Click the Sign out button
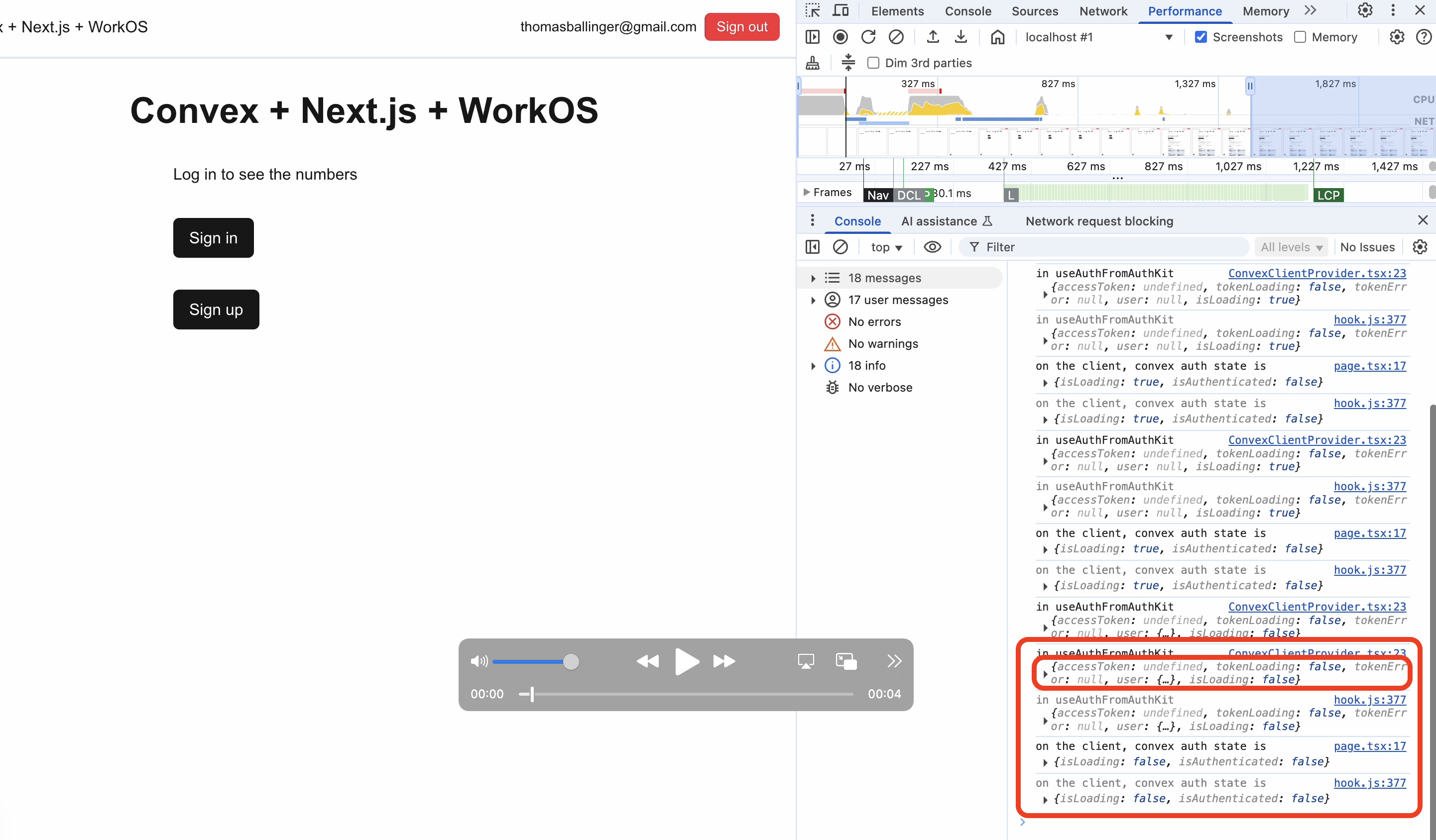Image resolution: width=1436 pixels, height=840 pixels. coord(741,27)
